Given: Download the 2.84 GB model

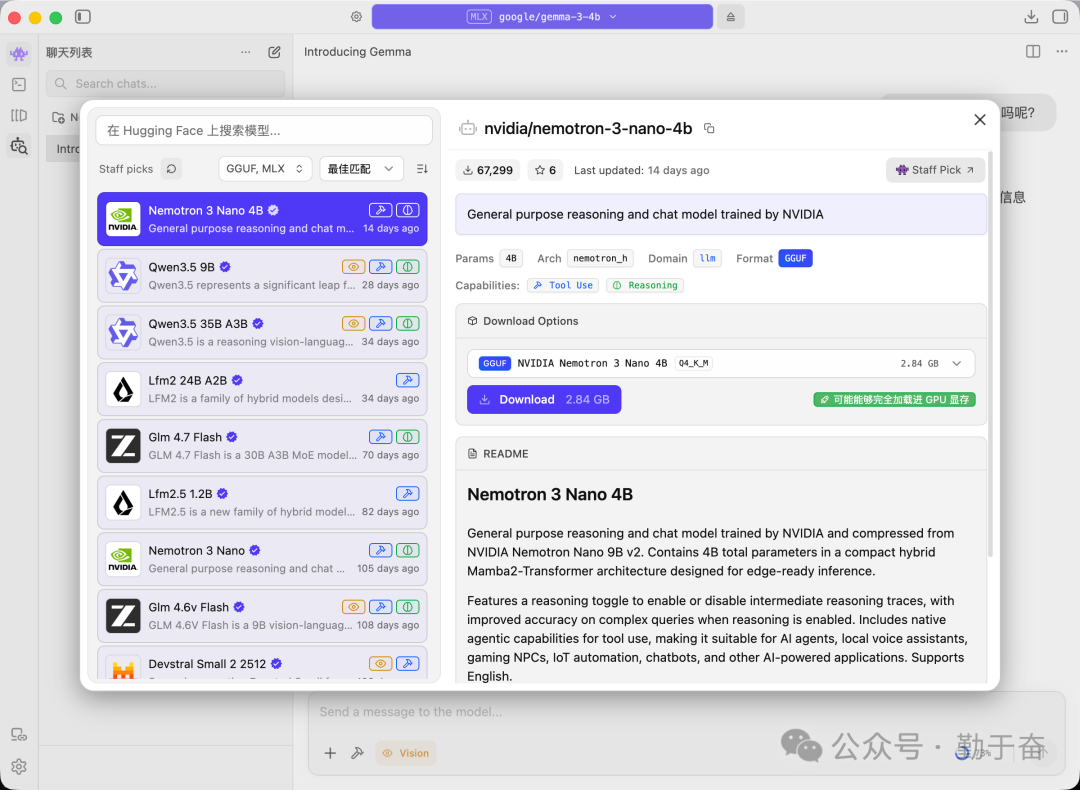Looking at the screenshot, I should pos(544,399).
